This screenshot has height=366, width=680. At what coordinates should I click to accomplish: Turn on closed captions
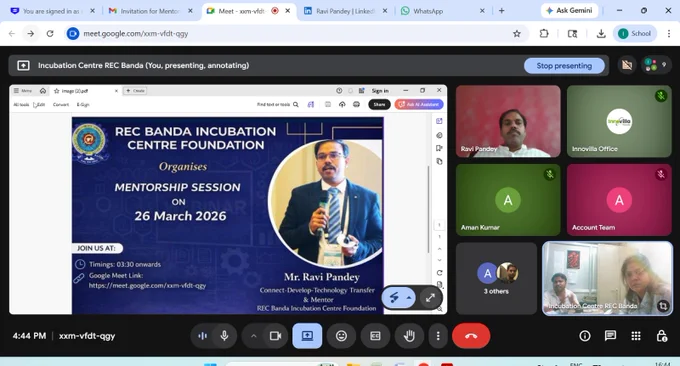(x=375, y=336)
